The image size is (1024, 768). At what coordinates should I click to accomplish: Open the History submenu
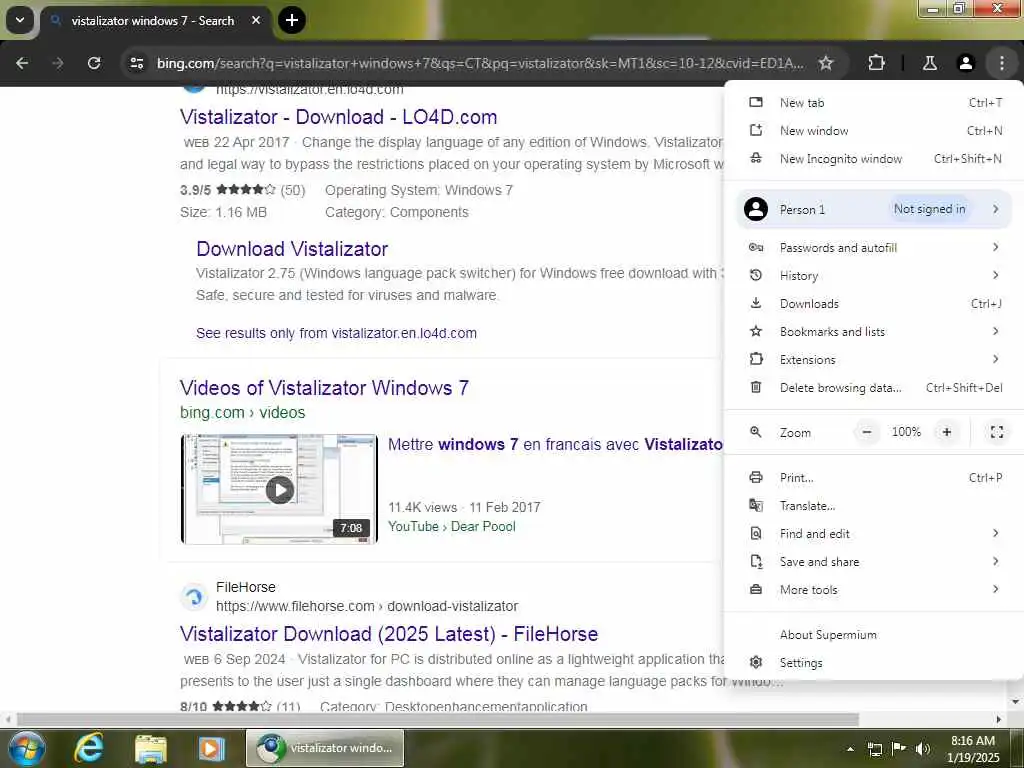[x=874, y=276]
